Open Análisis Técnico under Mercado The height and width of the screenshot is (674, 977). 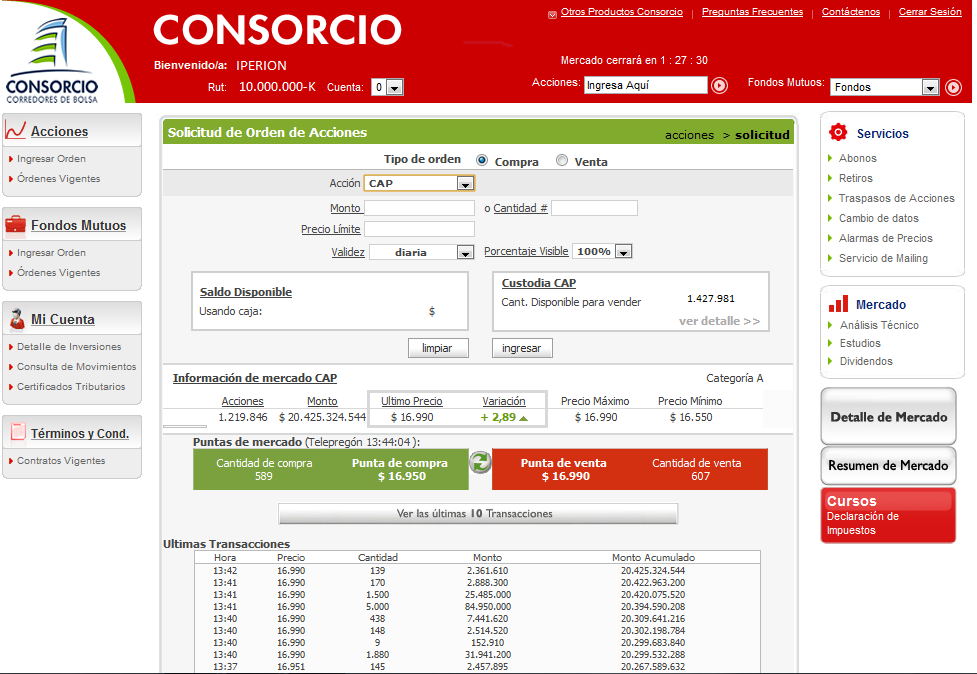(879, 325)
